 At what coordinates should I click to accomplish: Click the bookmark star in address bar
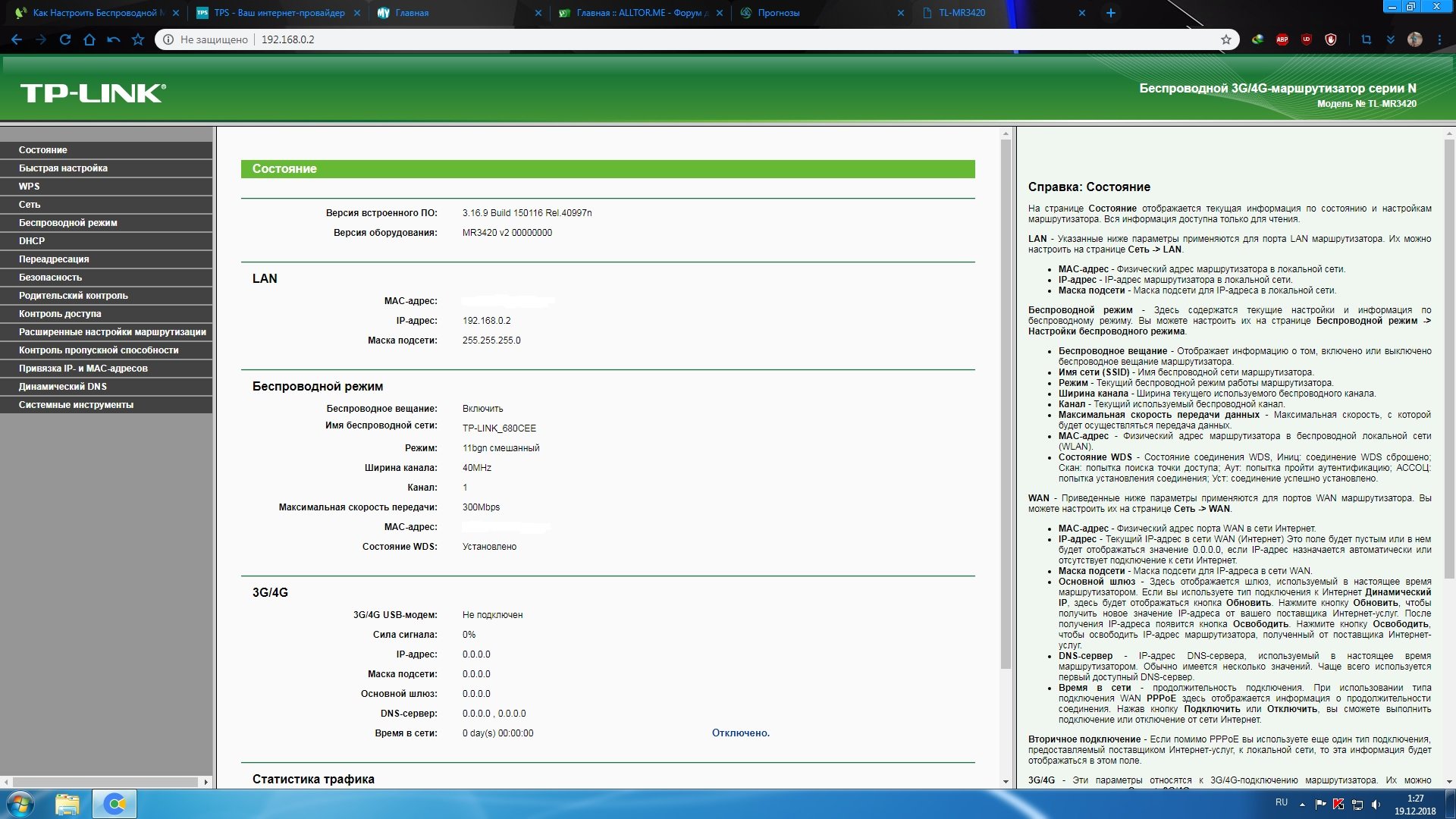click(x=1225, y=39)
